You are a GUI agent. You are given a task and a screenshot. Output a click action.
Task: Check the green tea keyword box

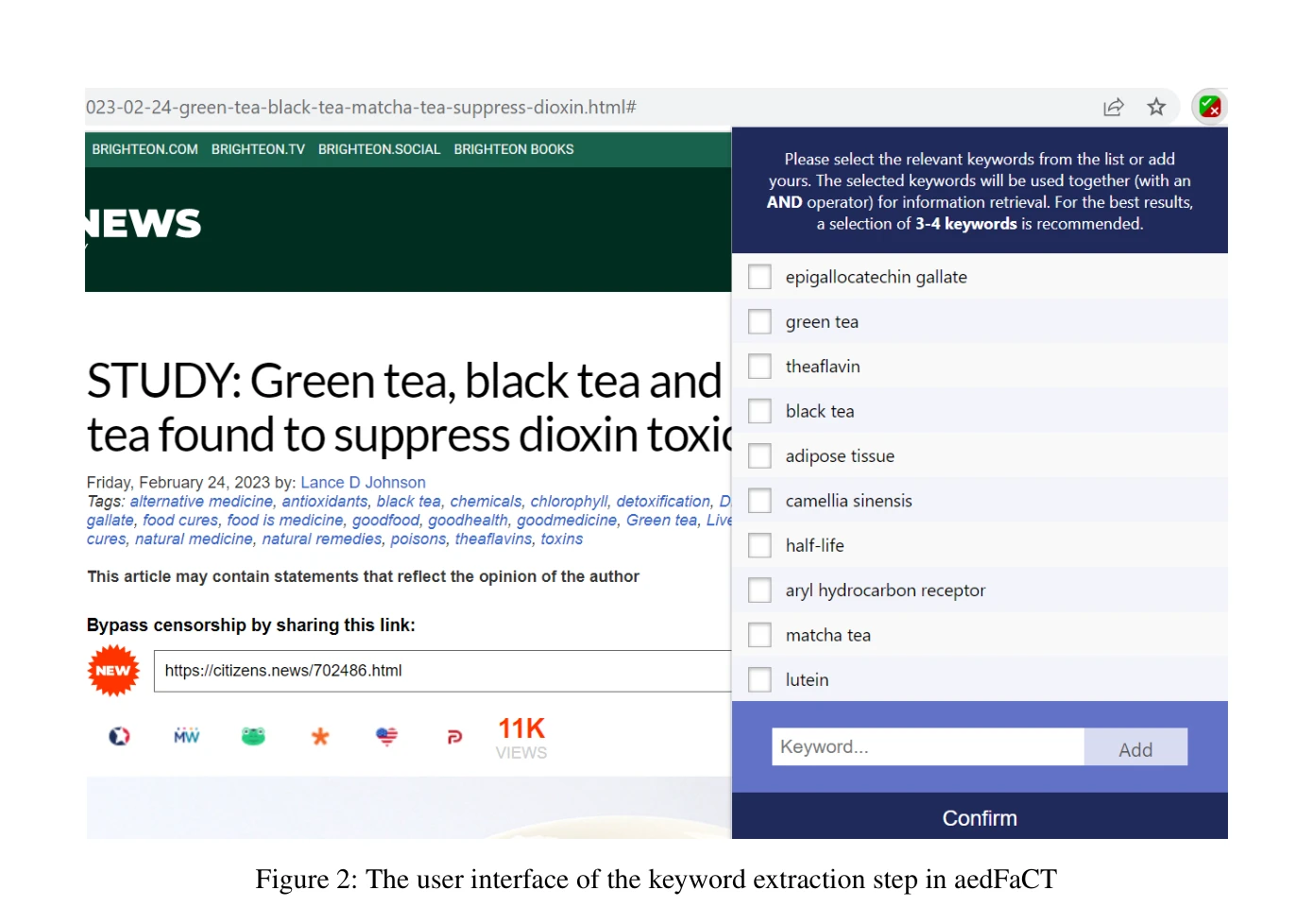click(759, 321)
